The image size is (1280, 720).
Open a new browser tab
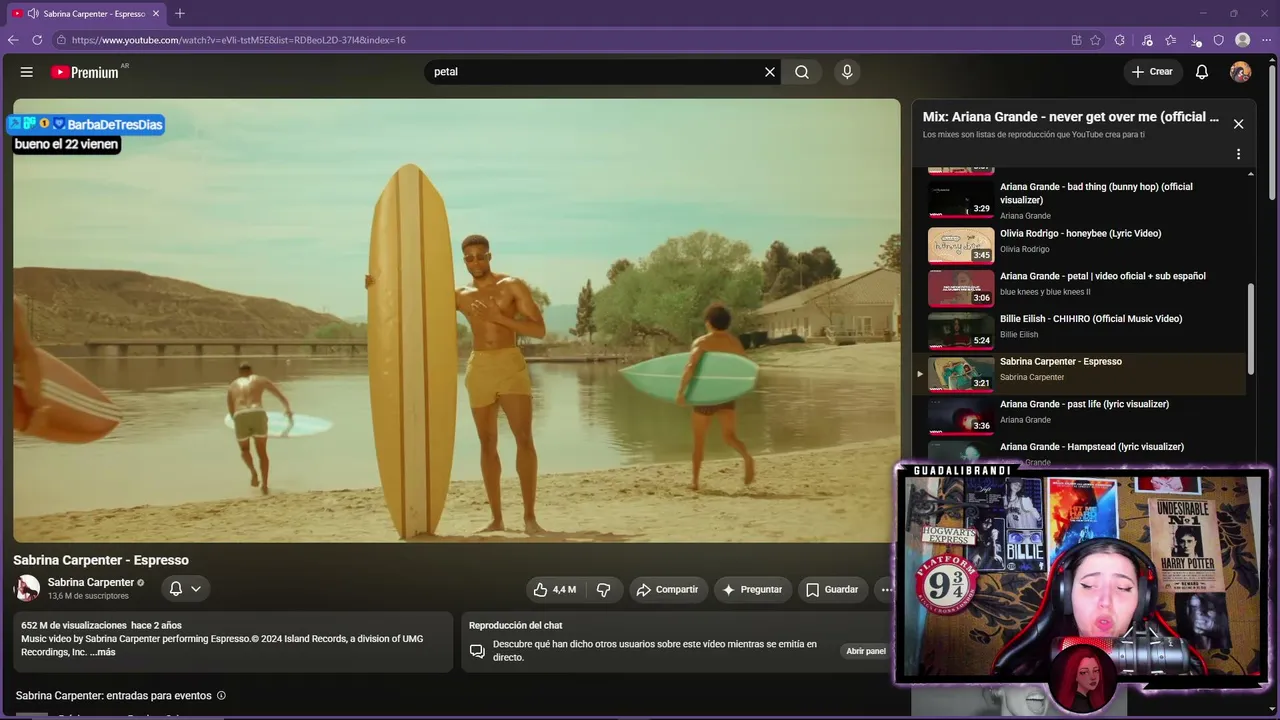coord(180,14)
